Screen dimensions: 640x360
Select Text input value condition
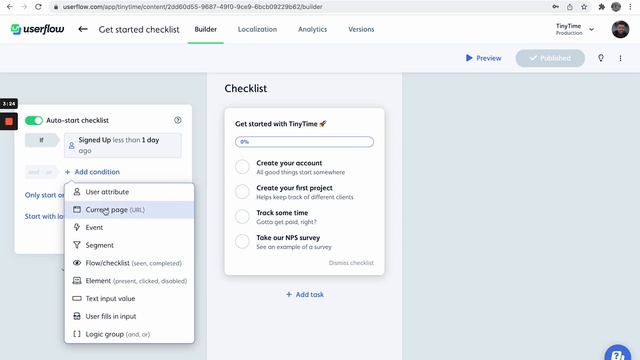click(129, 299)
